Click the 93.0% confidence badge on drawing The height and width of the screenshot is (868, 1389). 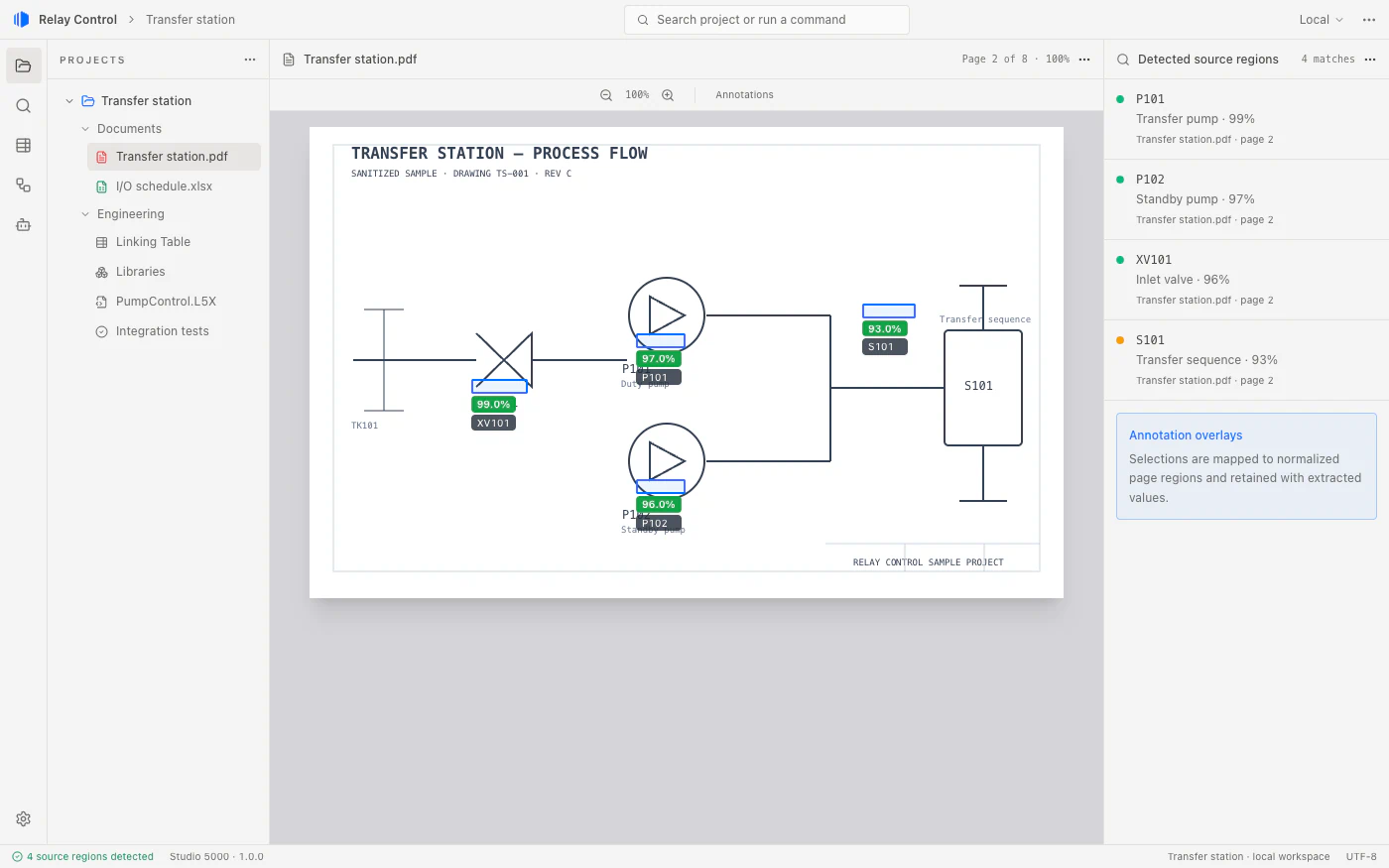[x=884, y=329]
